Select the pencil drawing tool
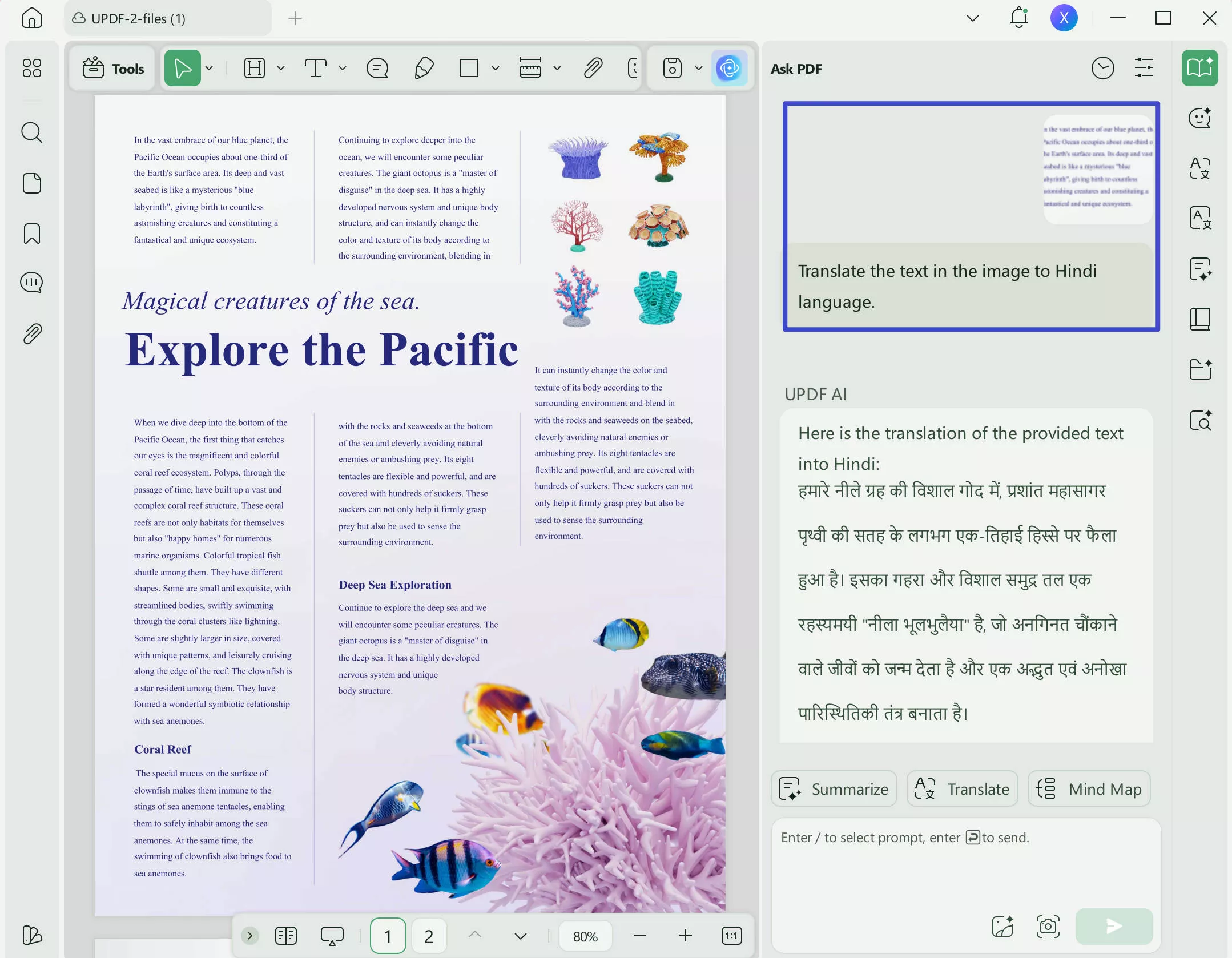This screenshot has width=1232, height=958. click(424, 69)
